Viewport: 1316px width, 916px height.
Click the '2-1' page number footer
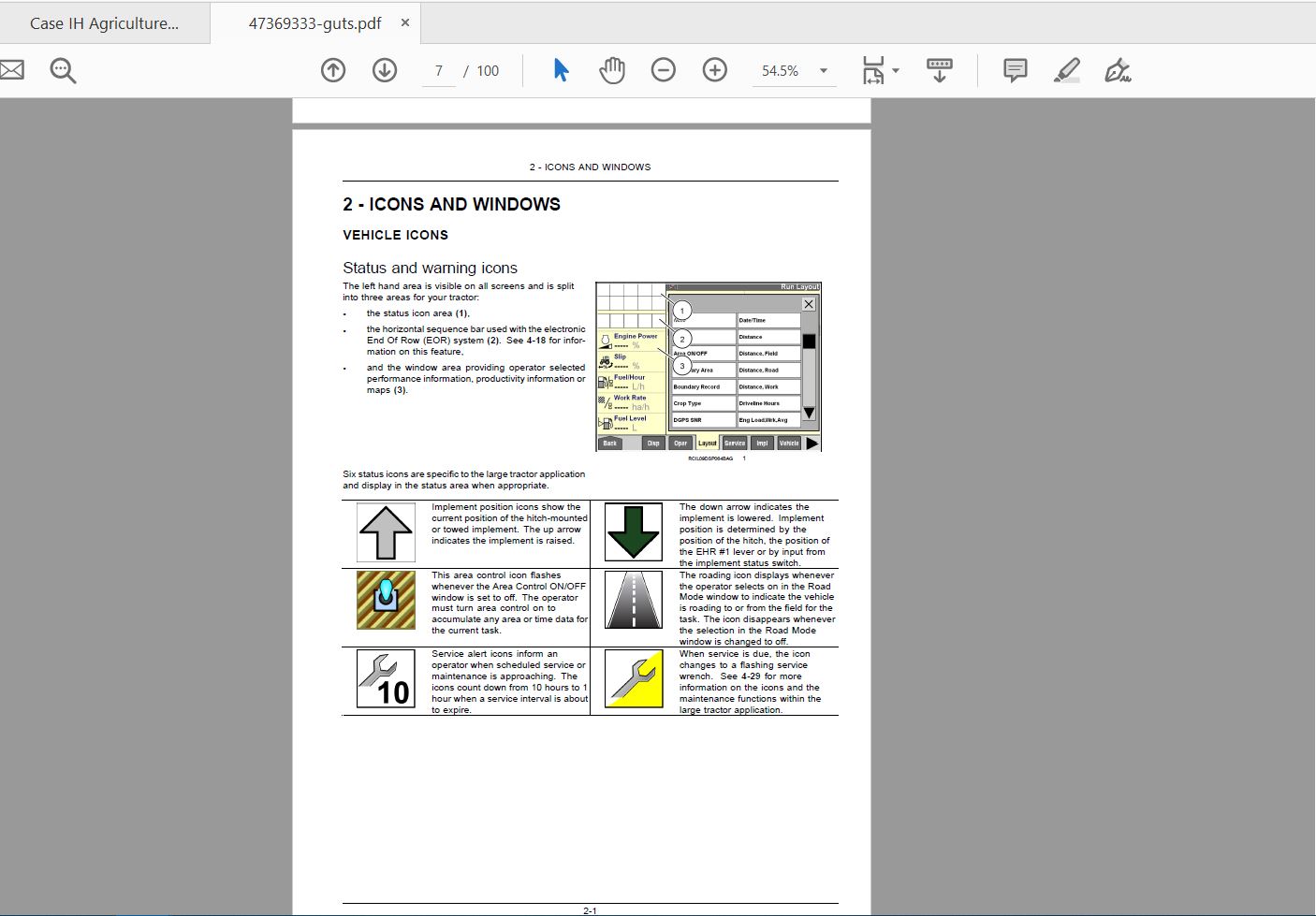coord(590,910)
